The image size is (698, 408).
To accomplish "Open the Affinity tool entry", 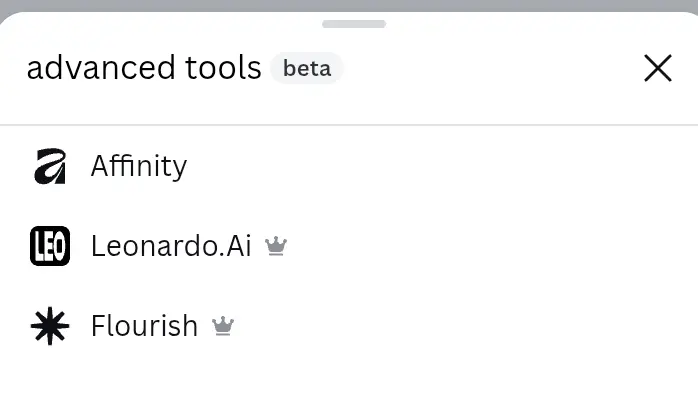I will click(349, 166).
